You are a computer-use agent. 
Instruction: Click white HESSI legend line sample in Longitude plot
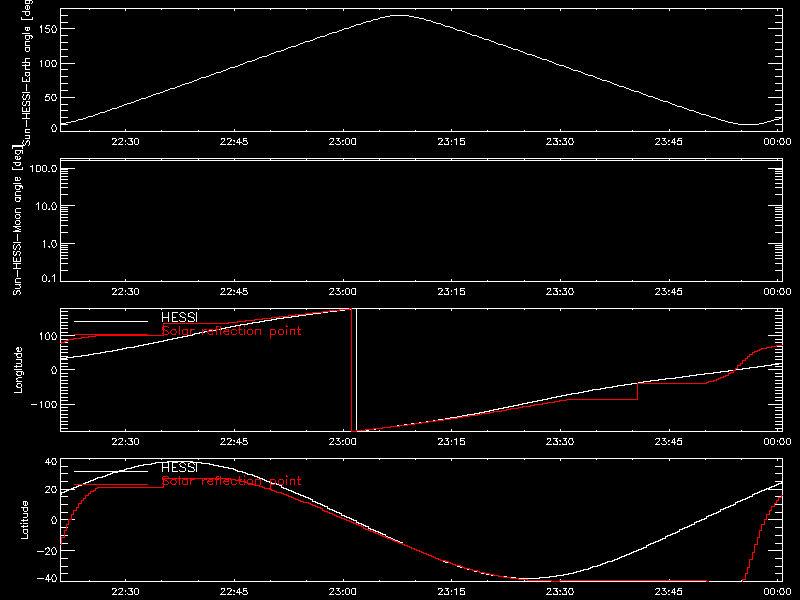111,321
